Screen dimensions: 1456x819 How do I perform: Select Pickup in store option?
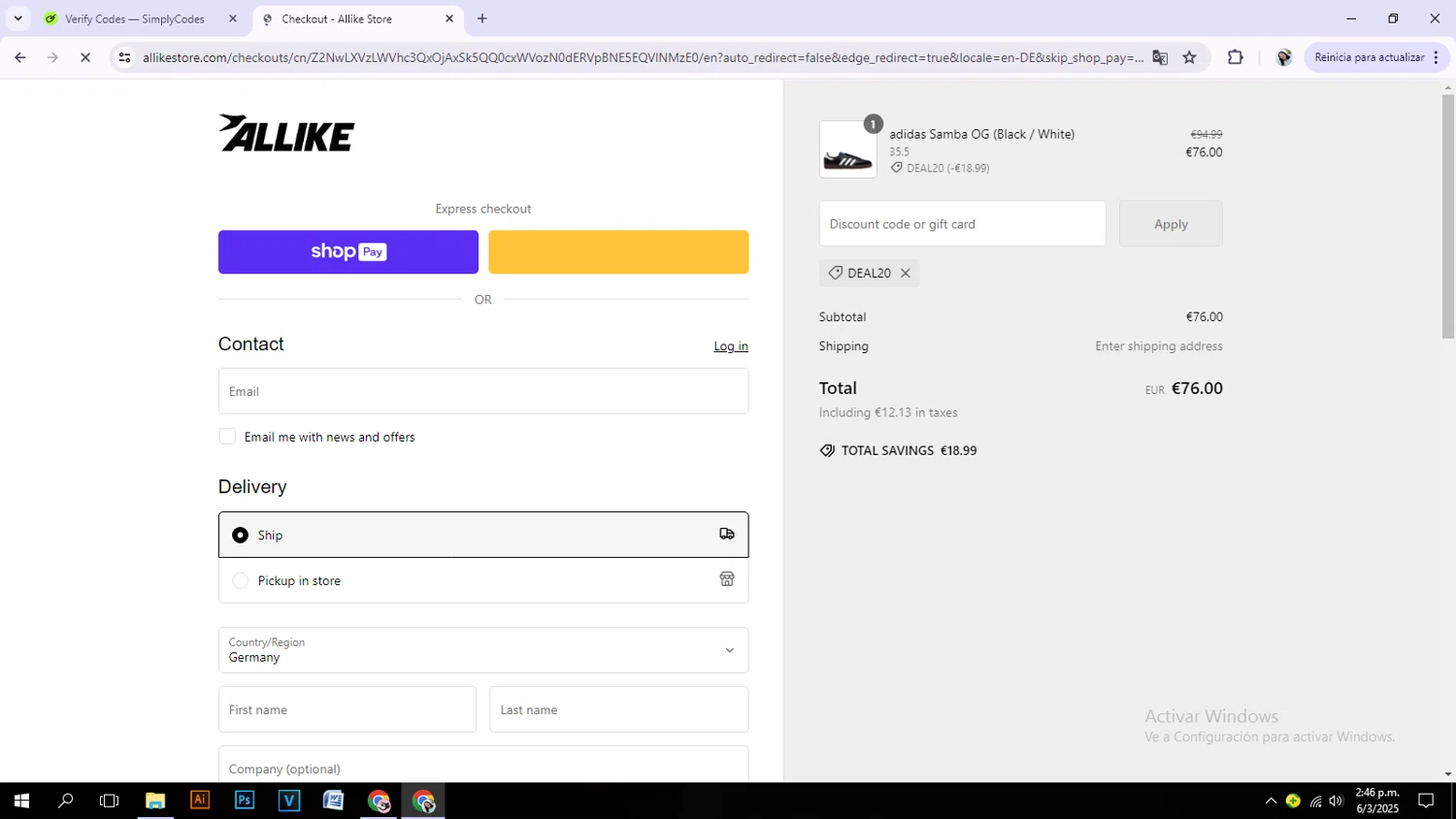pos(483,580)
